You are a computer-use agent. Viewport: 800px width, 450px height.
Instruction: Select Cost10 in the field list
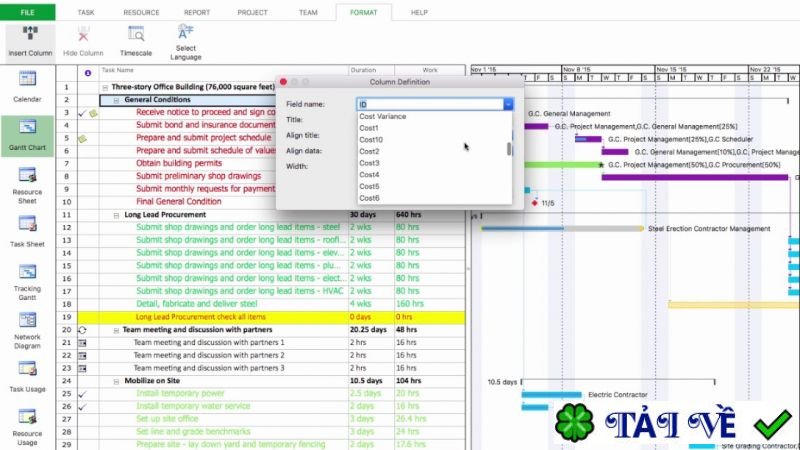[x=371, y=140]
